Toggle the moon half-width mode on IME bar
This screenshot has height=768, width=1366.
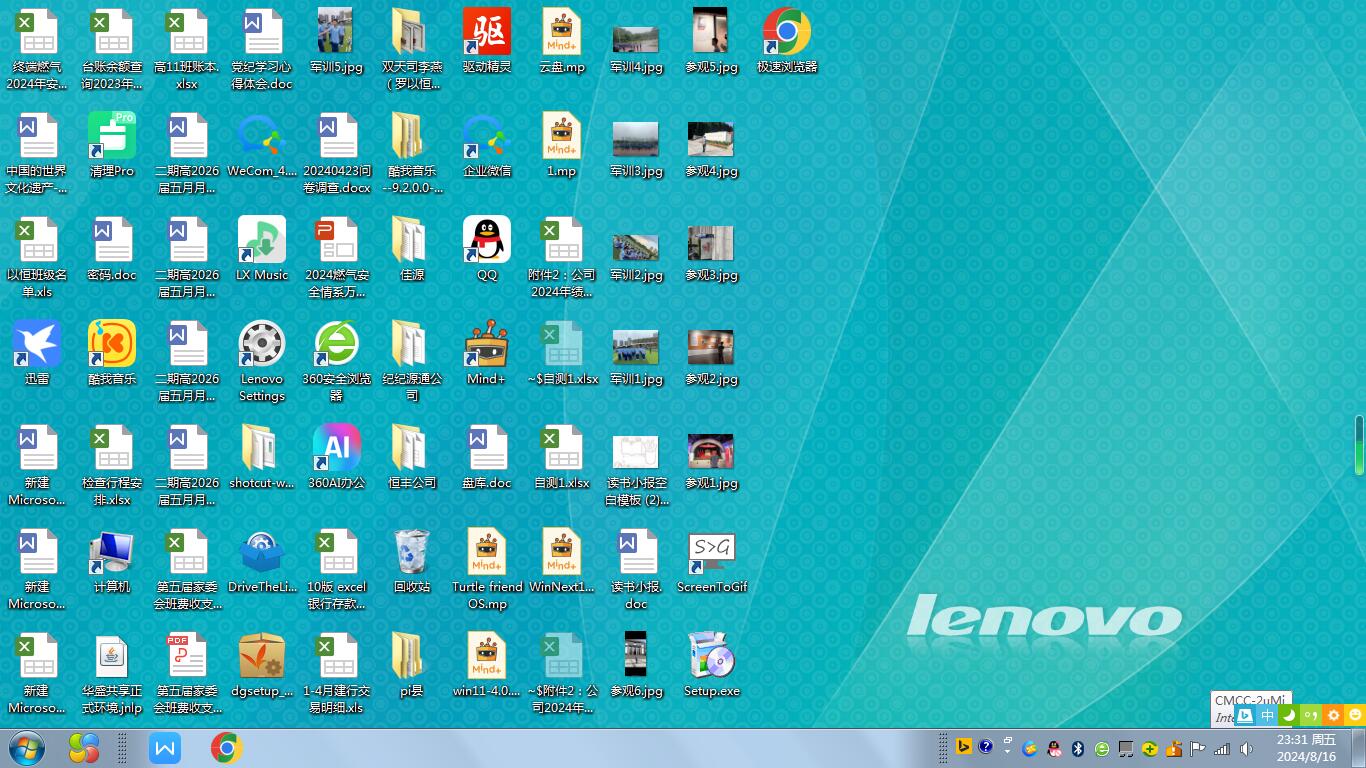tap(1289, 715)
